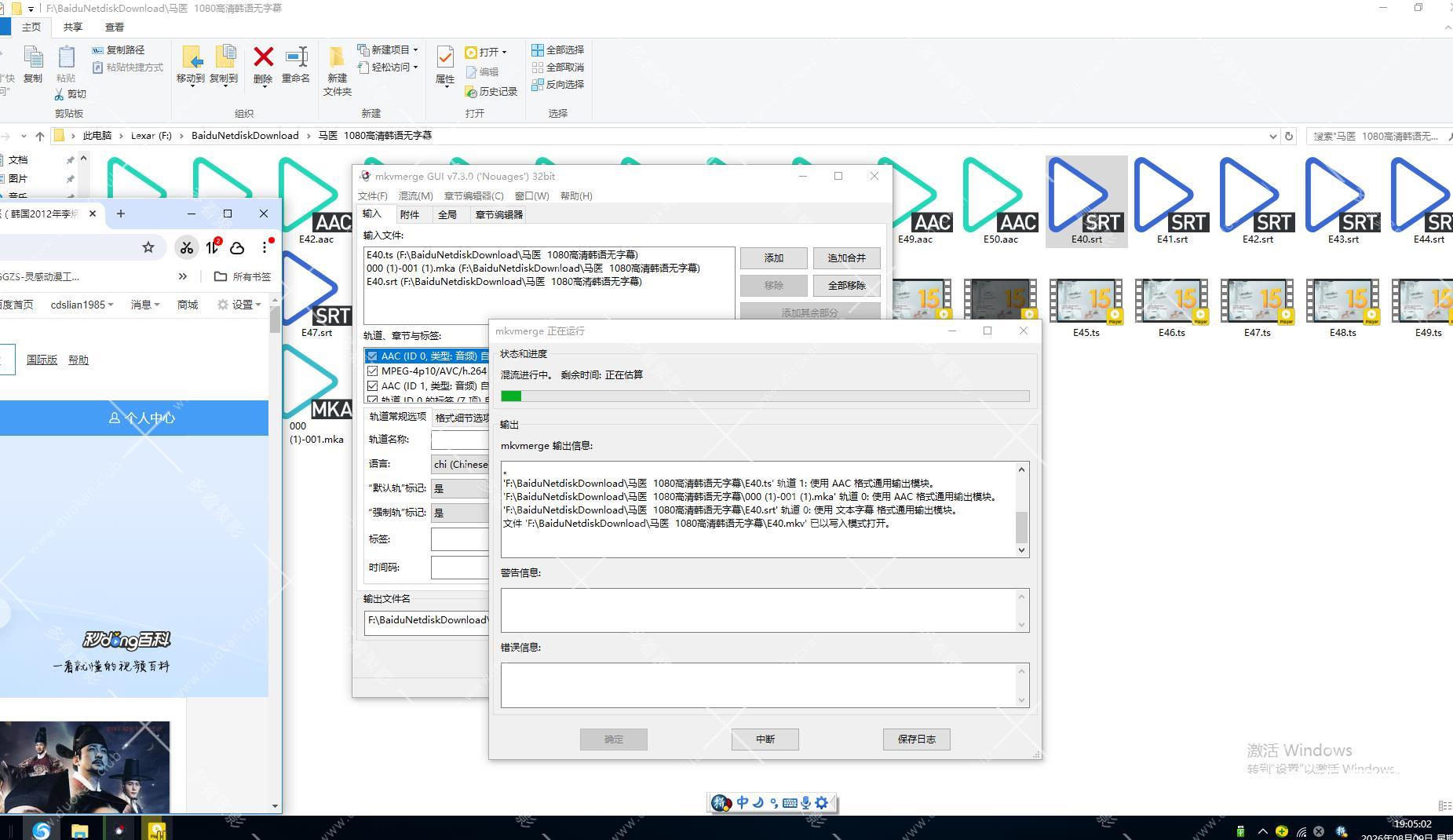Click the File Explorer taskbar icon
This screenshot has width=1453, height=840.
click(x=79, y=830)
